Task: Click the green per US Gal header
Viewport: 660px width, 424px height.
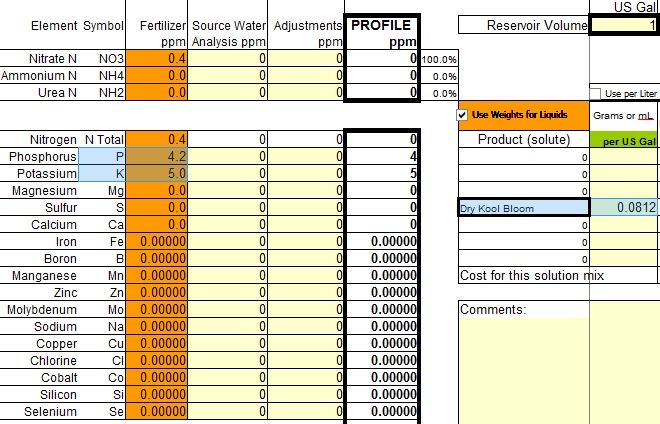Action: click(624, 139)
